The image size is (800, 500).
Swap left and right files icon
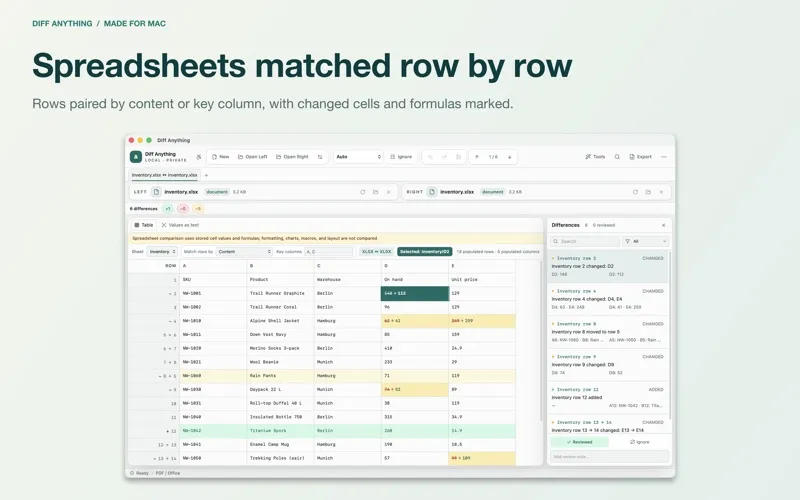(x=320, y=157)
